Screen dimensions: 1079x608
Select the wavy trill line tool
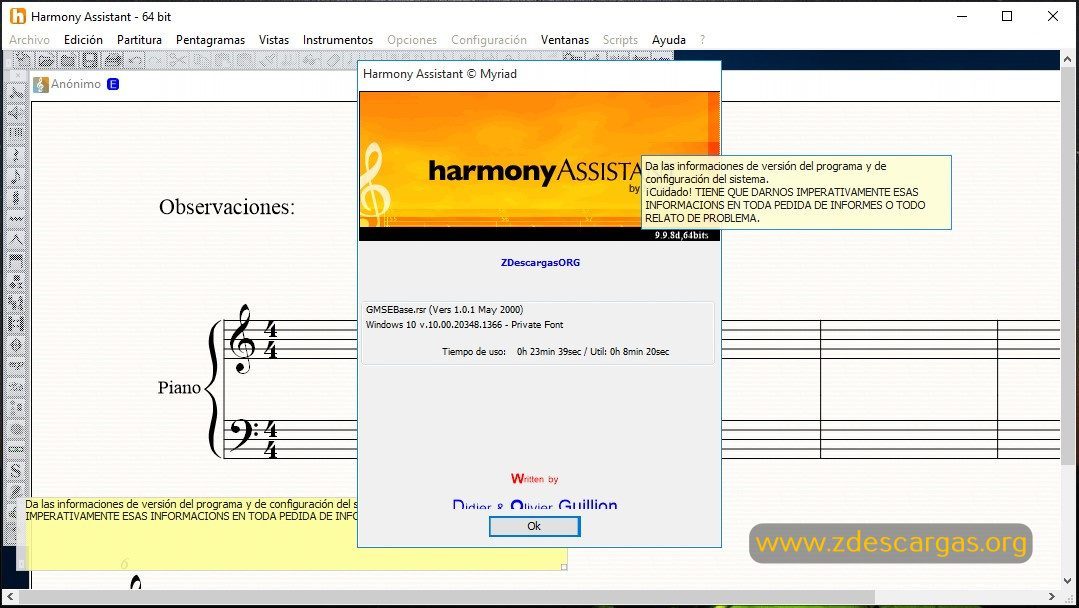tap(16, 219)
